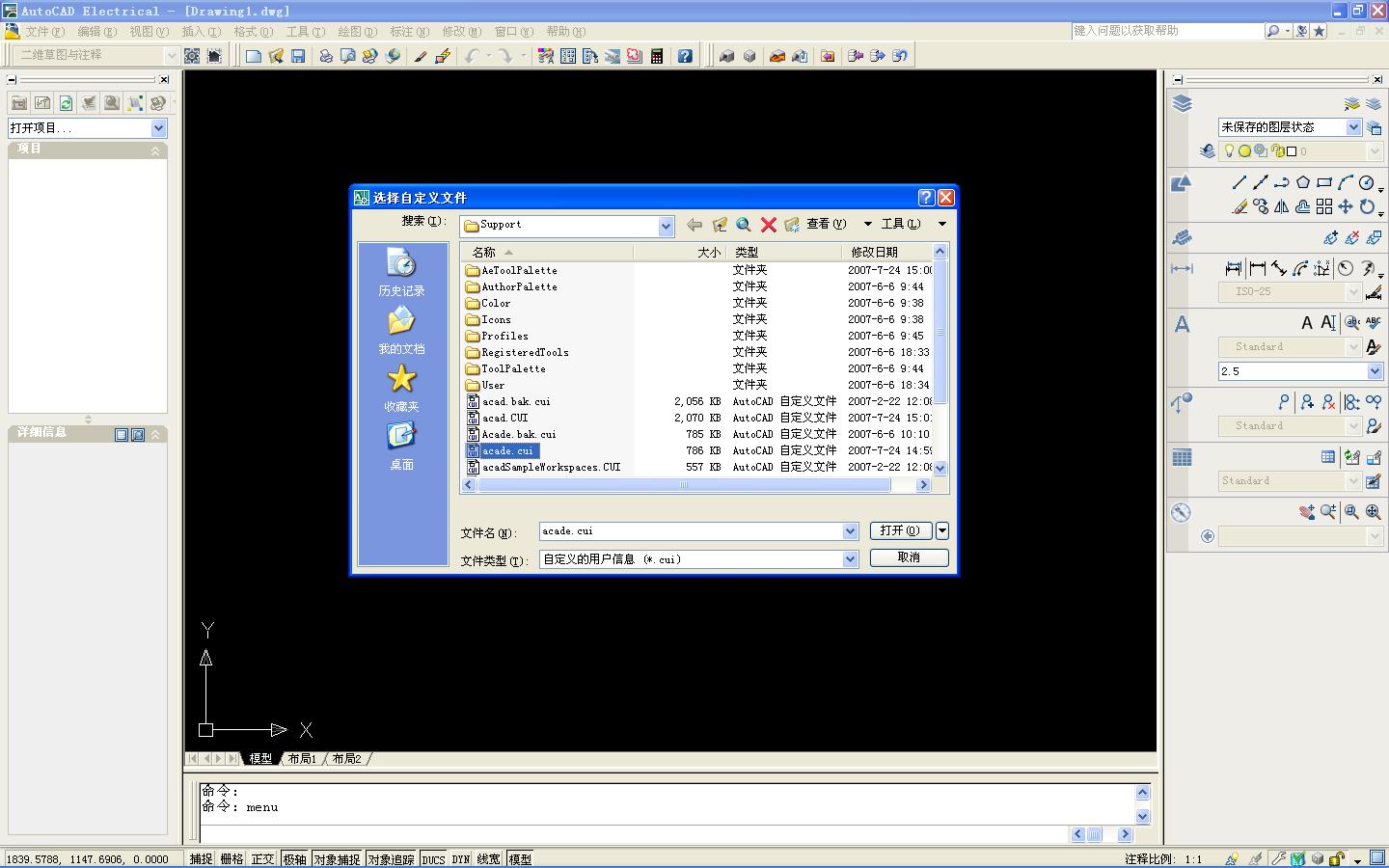Viewport: 1389px width, 868px height.
Task: Open the 工具 menu in the menu bar
Action: coord(305,32)
